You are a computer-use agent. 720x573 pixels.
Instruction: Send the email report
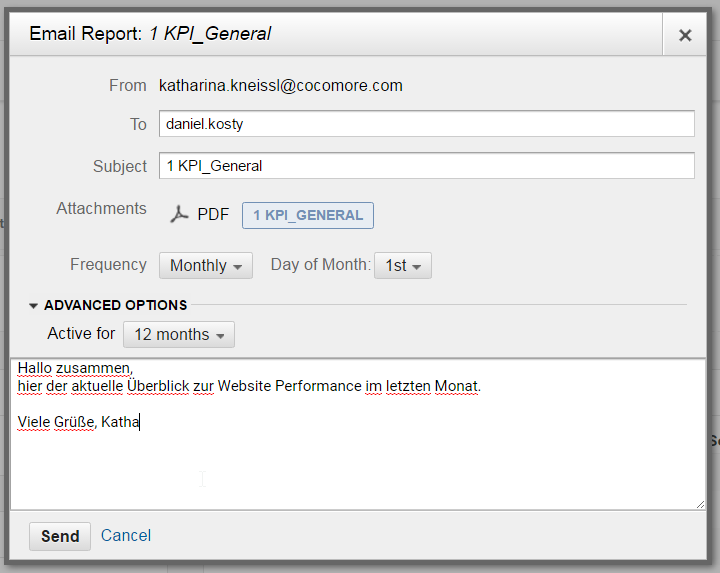coord(60,536)
